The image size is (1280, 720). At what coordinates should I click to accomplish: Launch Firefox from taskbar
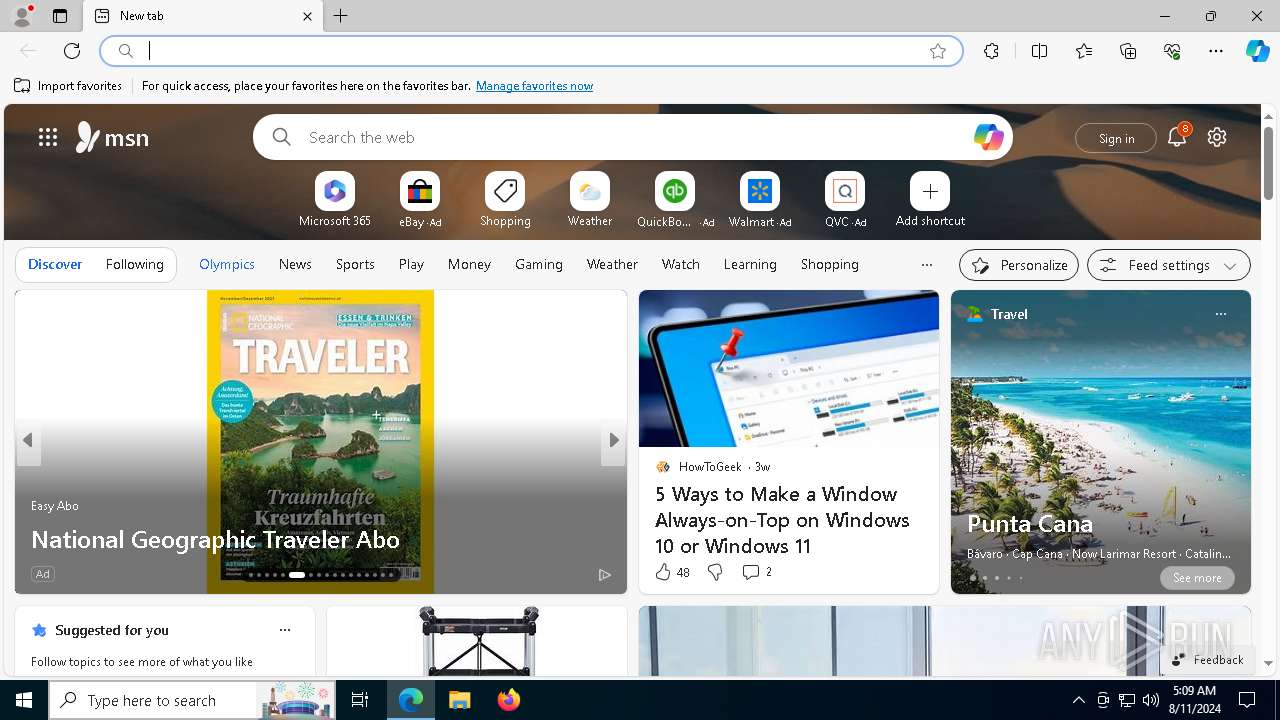509,700
